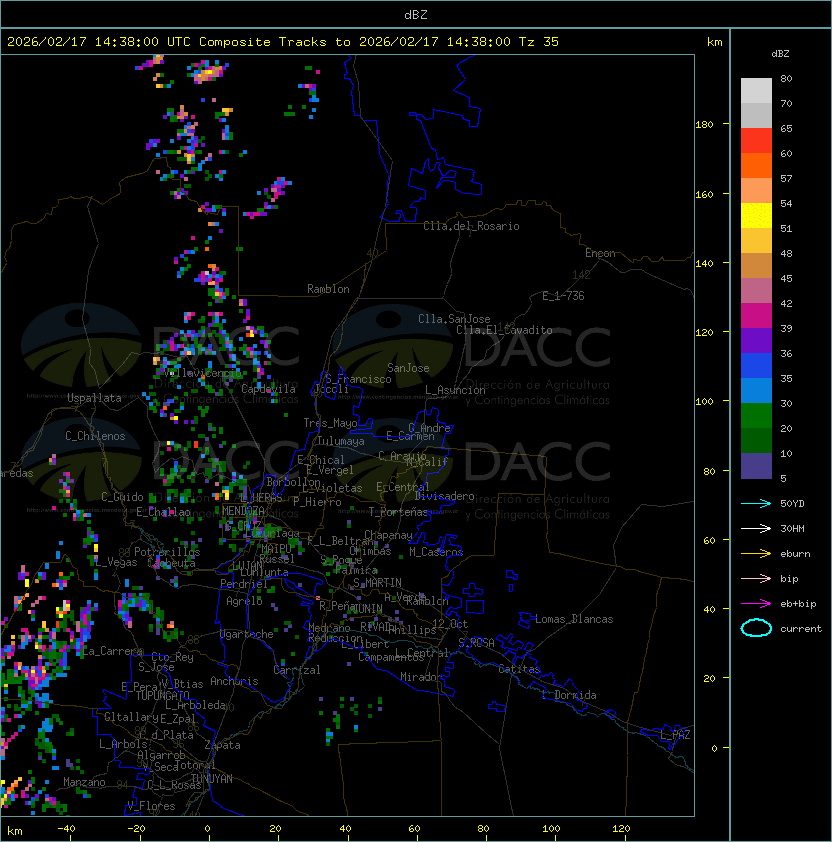The image size is (832, 842).
Task: Click the magenta eb+bip arrow icon
Action: coord(756,604)
